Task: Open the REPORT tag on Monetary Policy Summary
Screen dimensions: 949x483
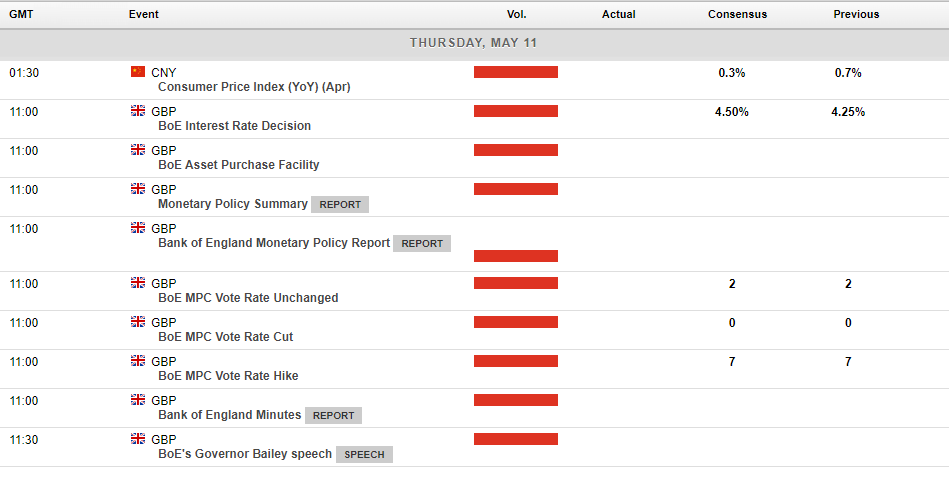Action: tap(340, 205)
